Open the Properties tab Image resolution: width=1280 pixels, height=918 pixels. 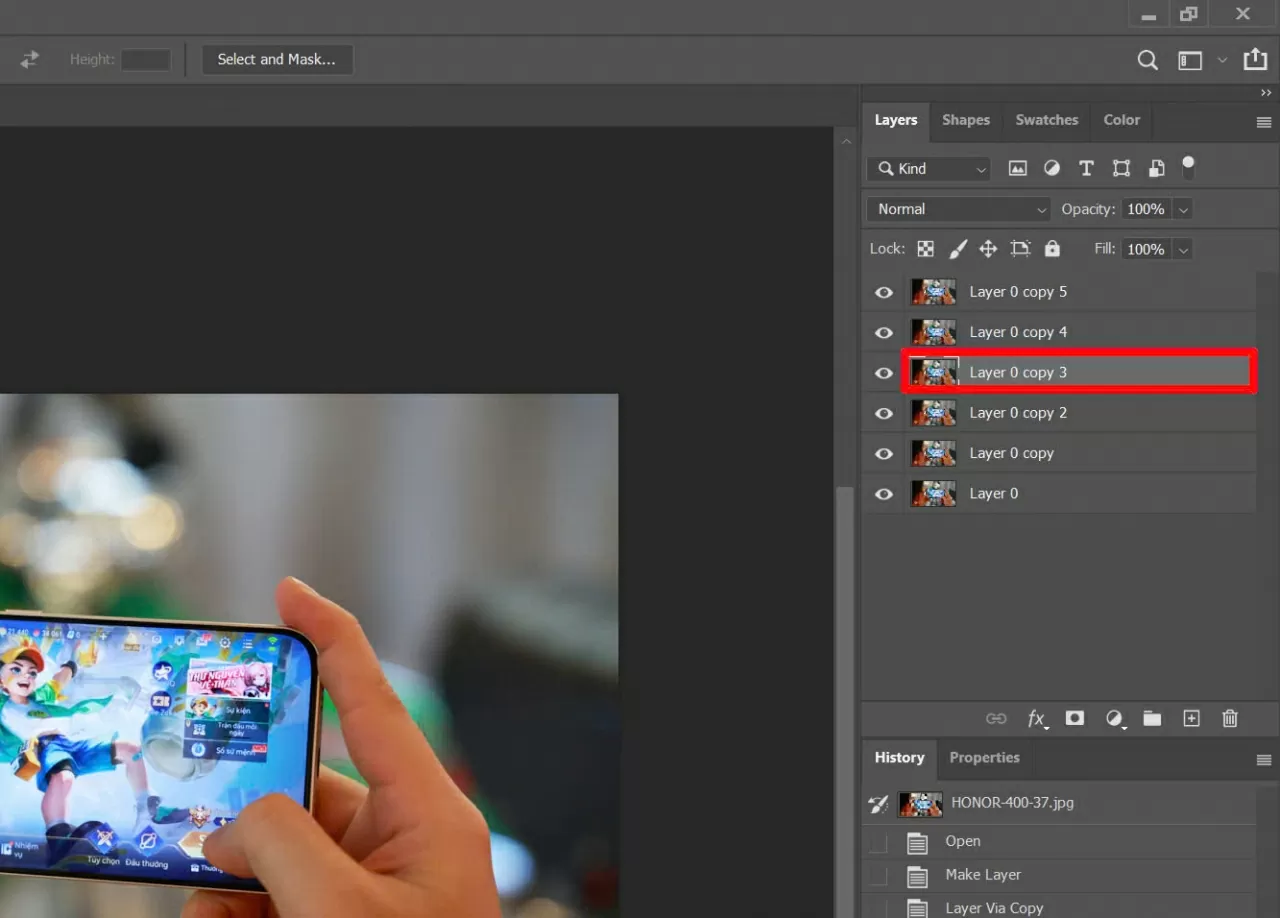click(x=984, y=758)
